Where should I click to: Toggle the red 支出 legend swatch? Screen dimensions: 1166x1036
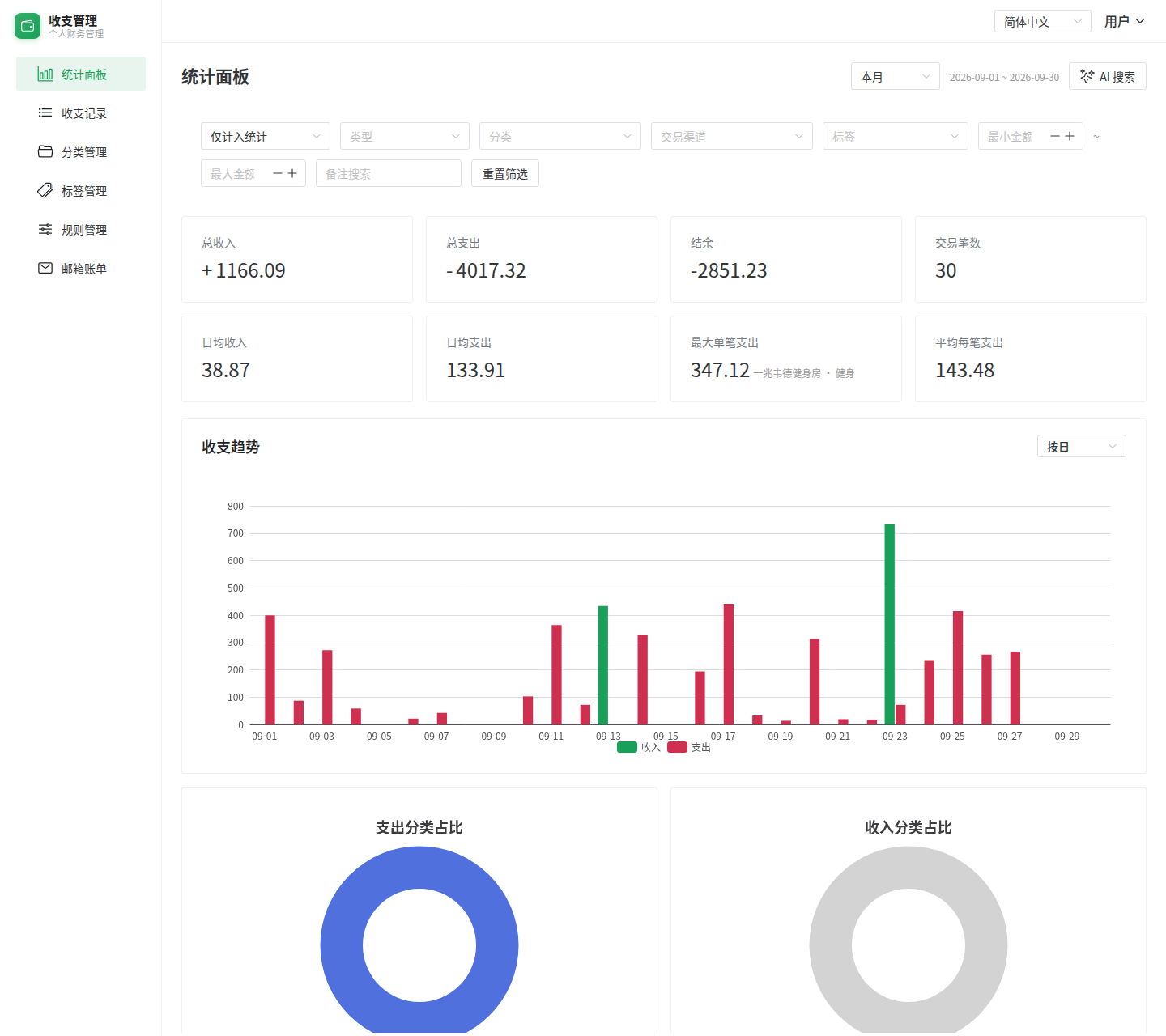[677, 747]
